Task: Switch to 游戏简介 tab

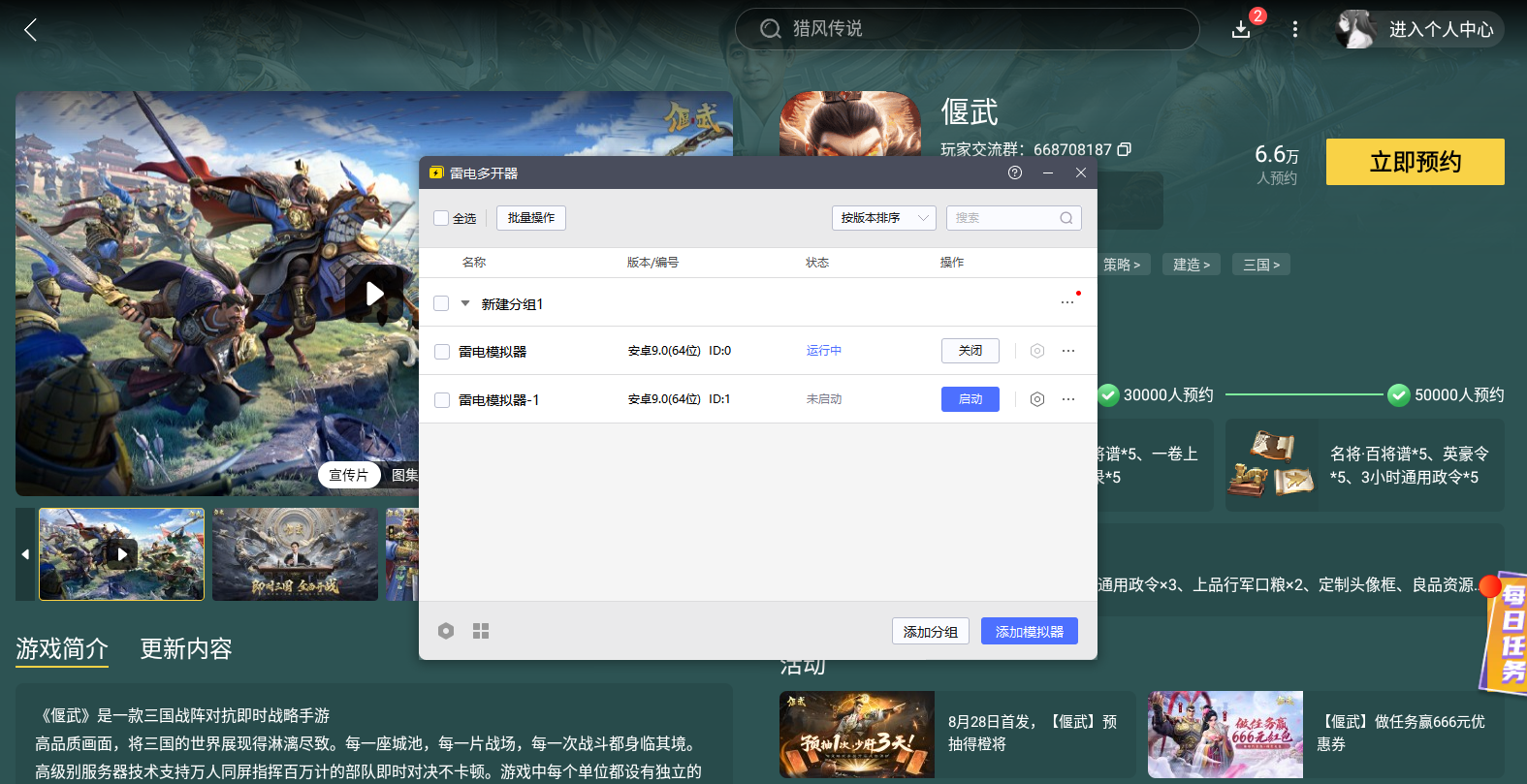Action: (62, 648)
